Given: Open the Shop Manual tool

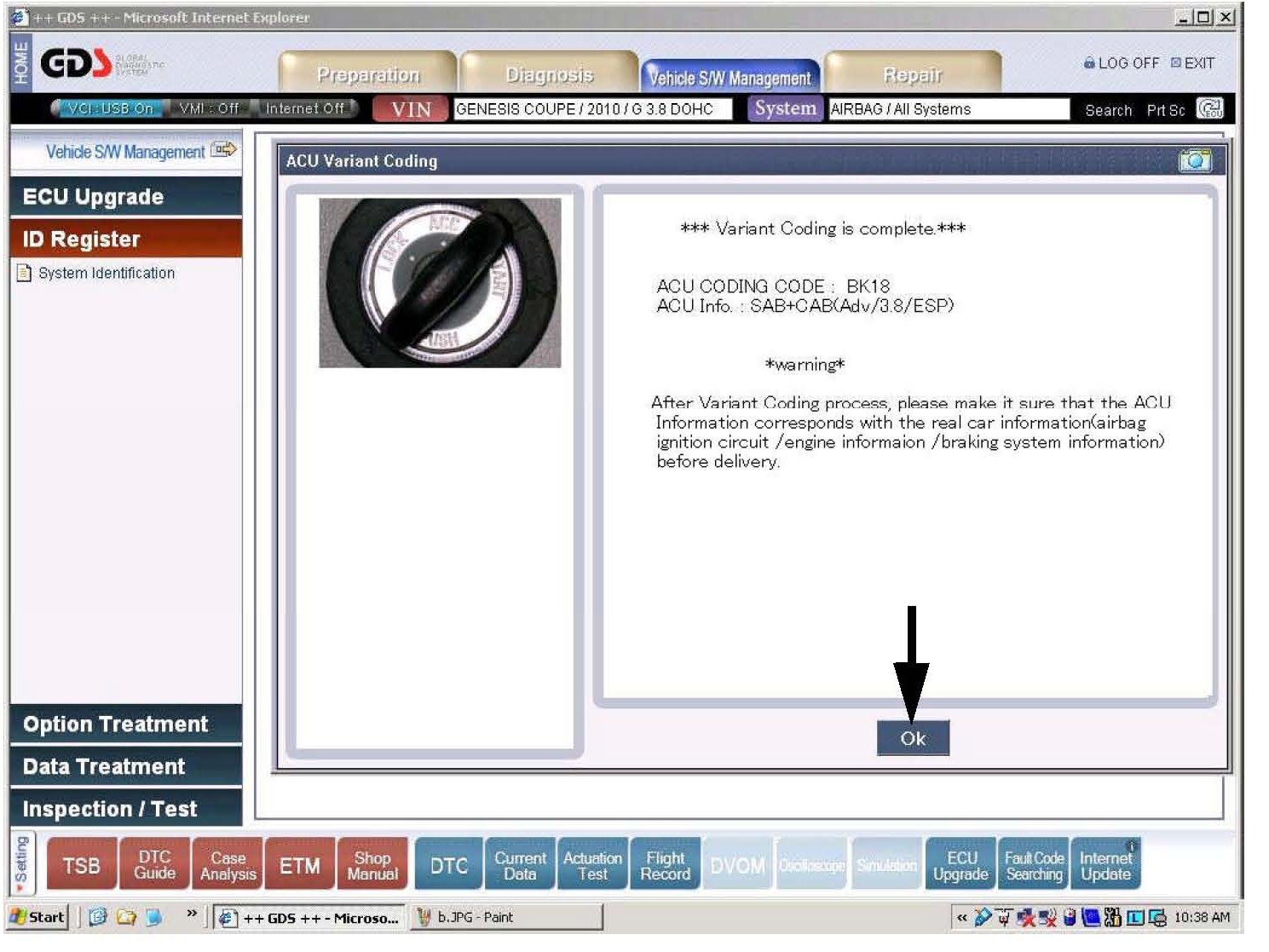Looking at the screenshot, I should [372, 865].
